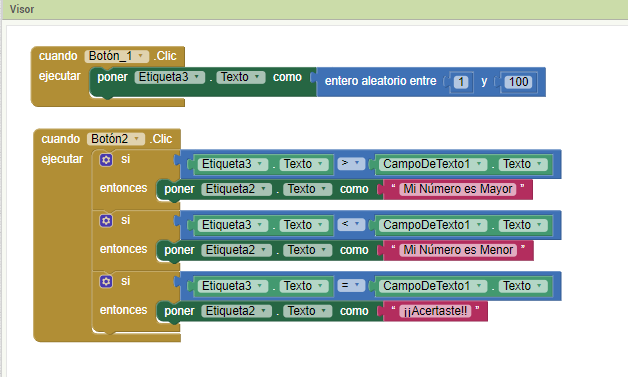Image resolution: width=628 pixels, height=377 pixels.
Task: Edit the text 'Mi Número es Menor'
Action: (x=458, y=250)
